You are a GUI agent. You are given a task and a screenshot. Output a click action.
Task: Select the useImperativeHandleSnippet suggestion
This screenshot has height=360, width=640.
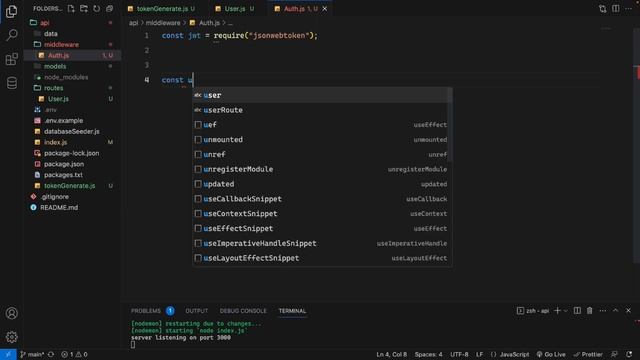(x=322, y=243)
